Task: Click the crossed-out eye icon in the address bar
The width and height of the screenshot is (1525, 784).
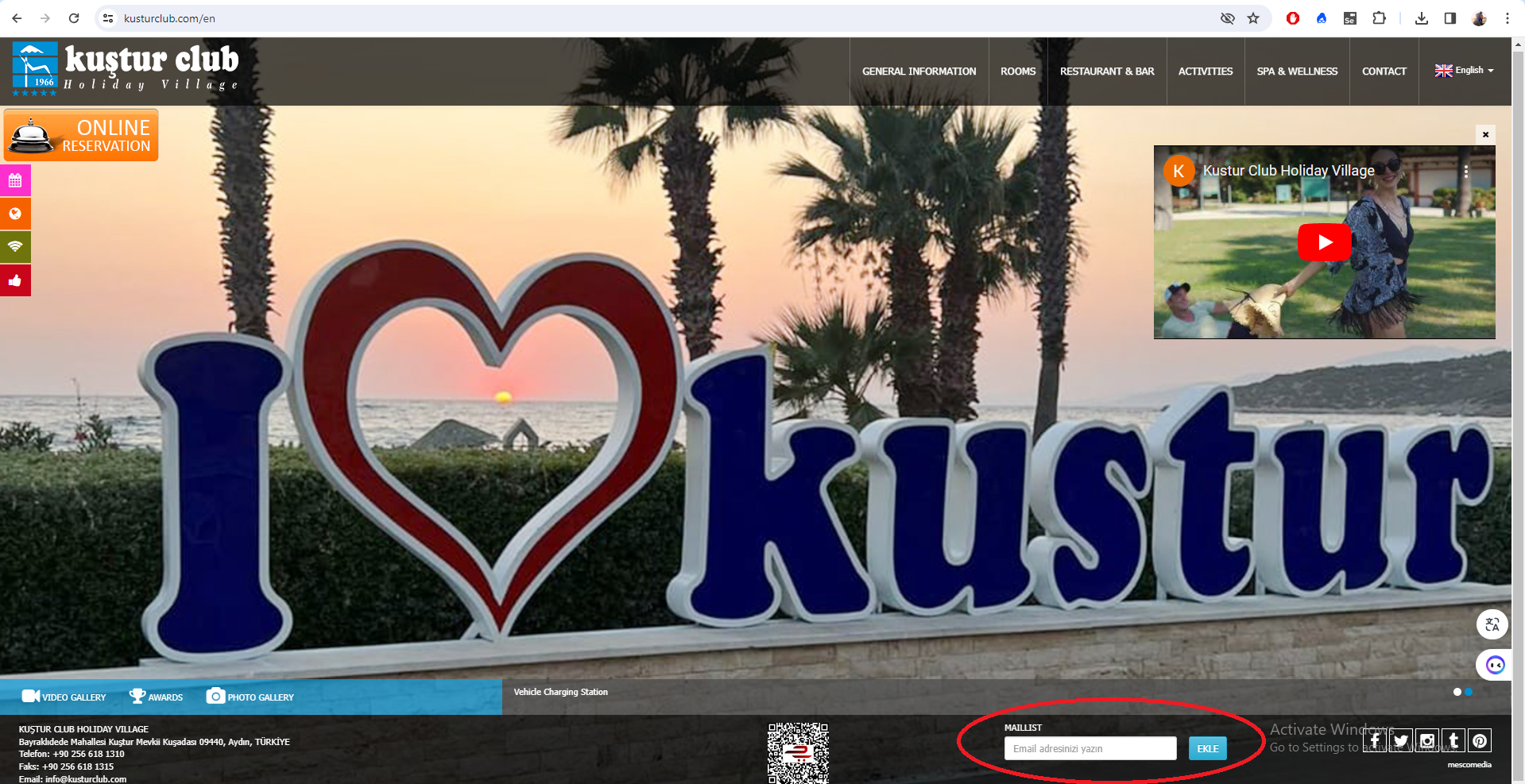Action: click(1228, 18)
